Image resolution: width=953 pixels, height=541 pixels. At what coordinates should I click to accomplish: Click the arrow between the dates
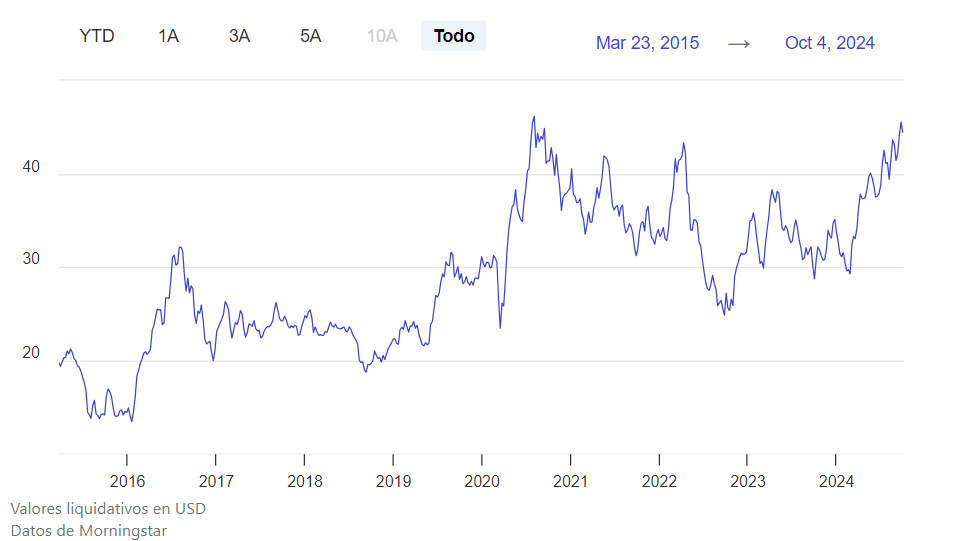tap(739, 43)
